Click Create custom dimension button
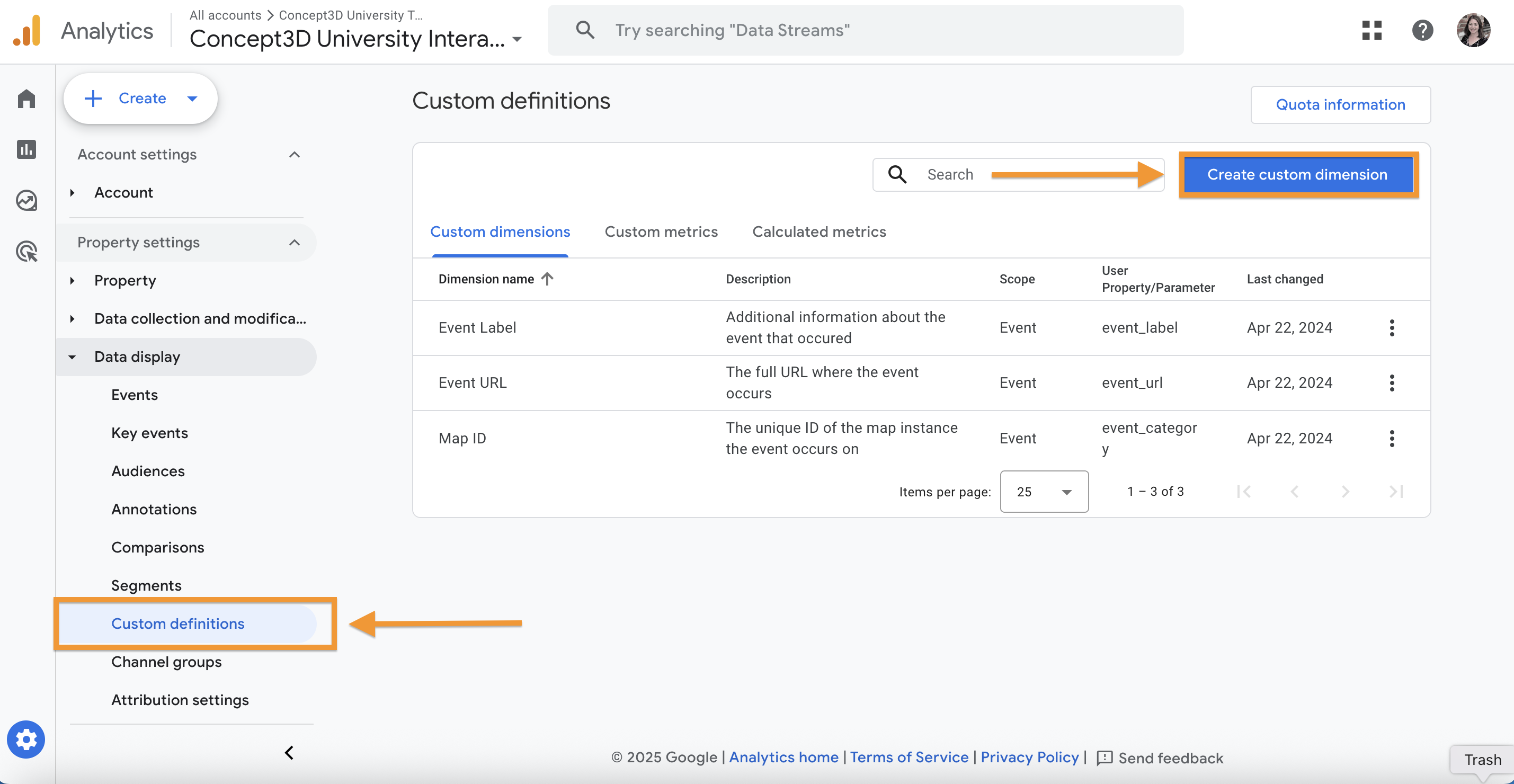Screen dimensions: 1514x784 click(1297, 175)
